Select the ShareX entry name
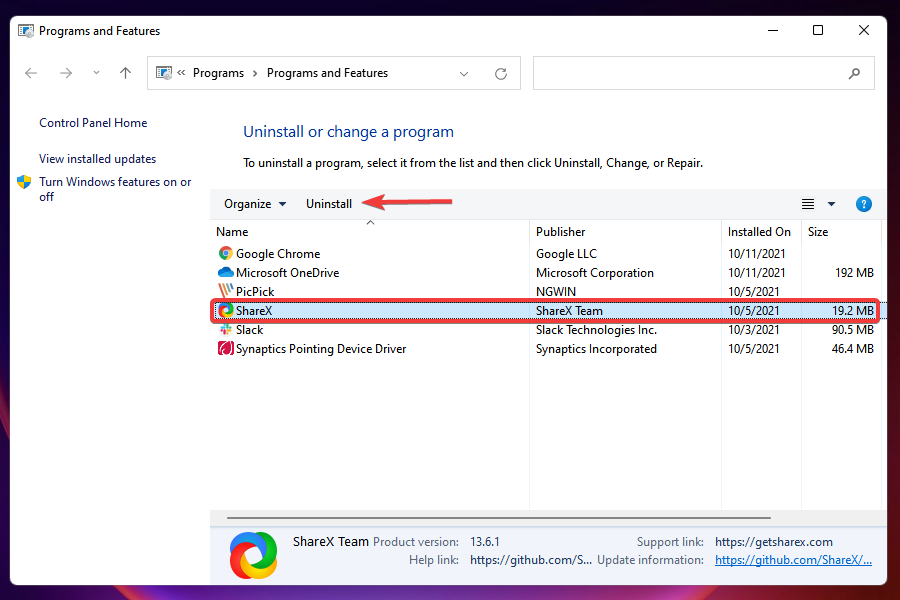The image size is (900, 600). coord(254,310)
